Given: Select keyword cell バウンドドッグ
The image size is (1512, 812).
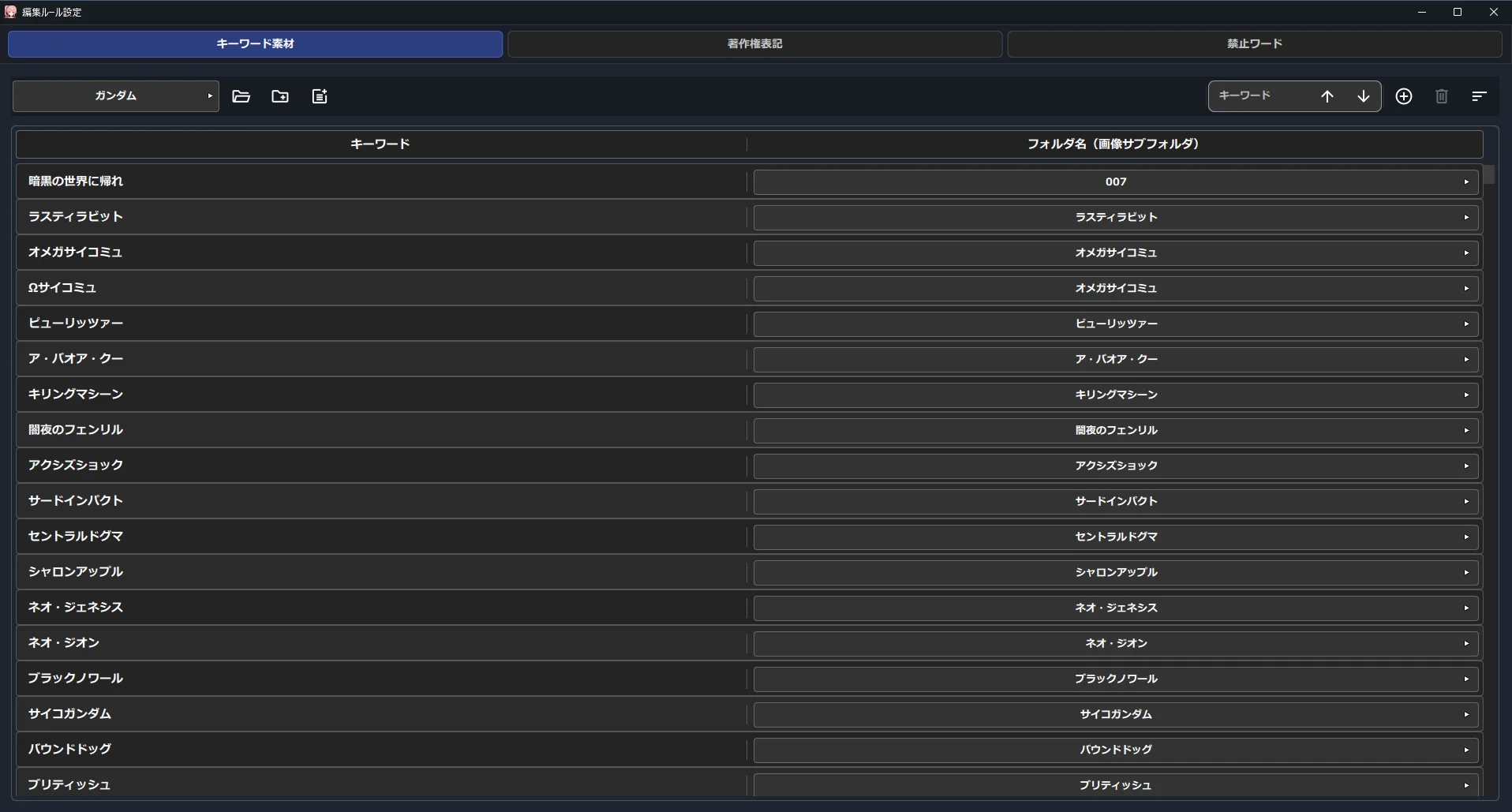Looking at the screenshot, I should click(x=381, y=750).
